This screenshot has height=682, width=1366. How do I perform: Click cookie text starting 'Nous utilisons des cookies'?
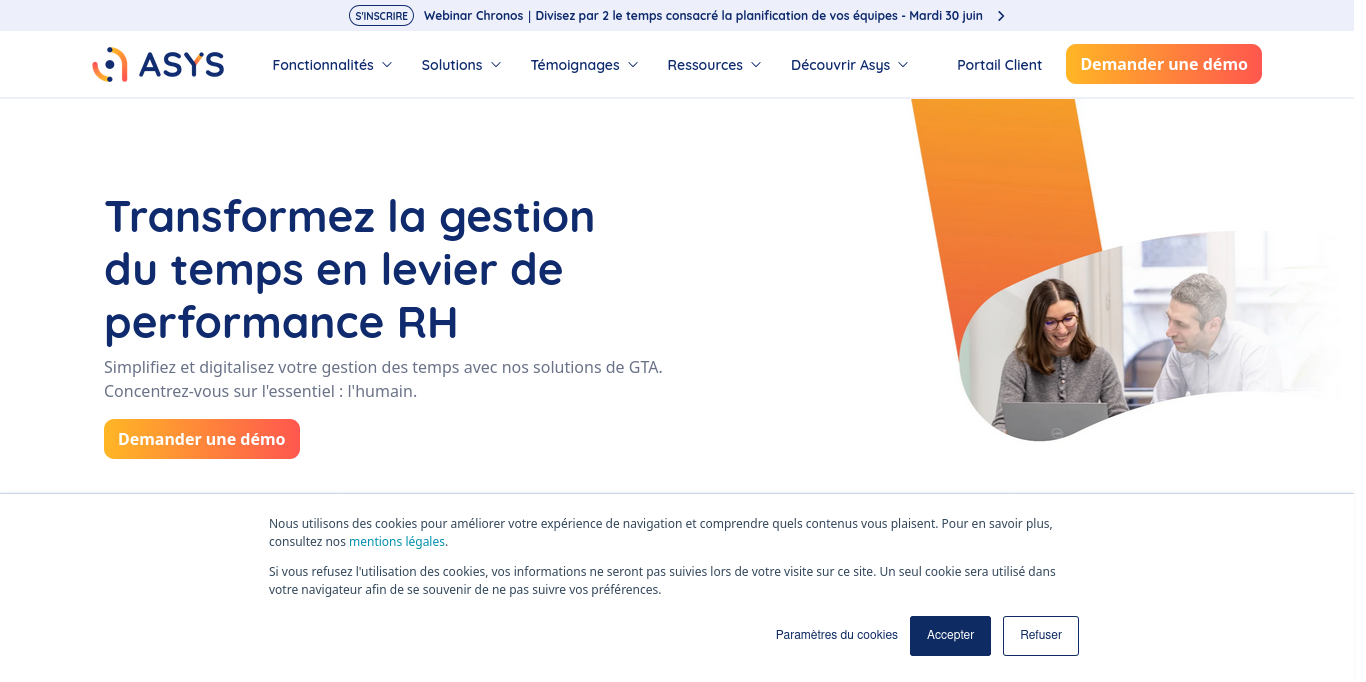(x=661, y=532)
